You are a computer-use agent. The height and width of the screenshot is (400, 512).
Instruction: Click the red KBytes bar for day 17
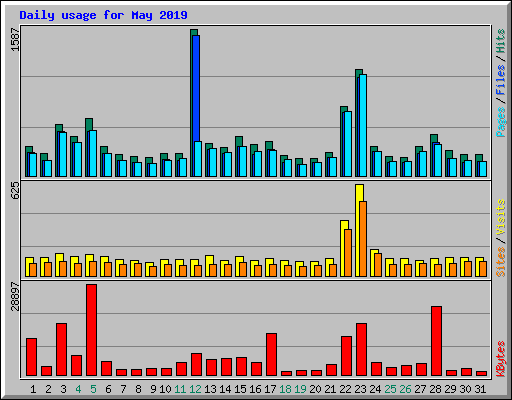(x=272, y=355)
